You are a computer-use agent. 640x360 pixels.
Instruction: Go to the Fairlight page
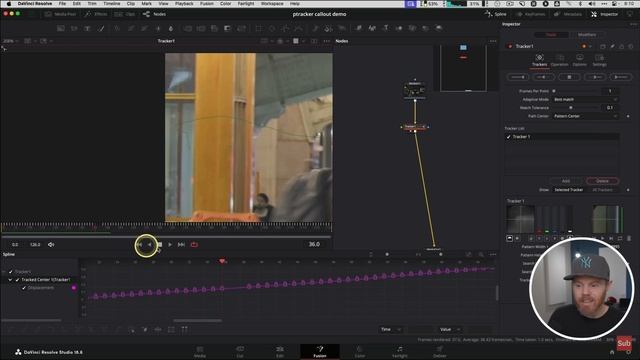point(400,351)
